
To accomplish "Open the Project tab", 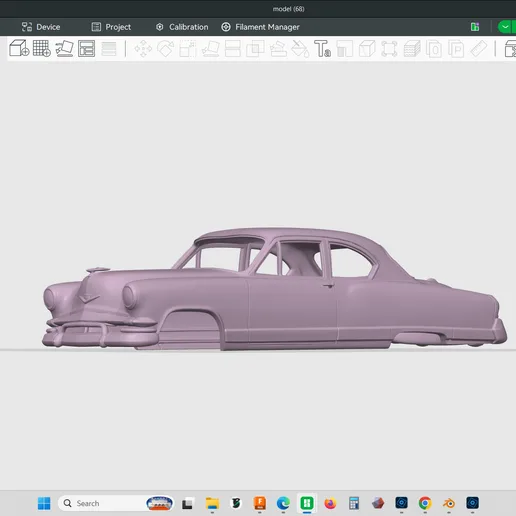I will (x=111, y=27).
